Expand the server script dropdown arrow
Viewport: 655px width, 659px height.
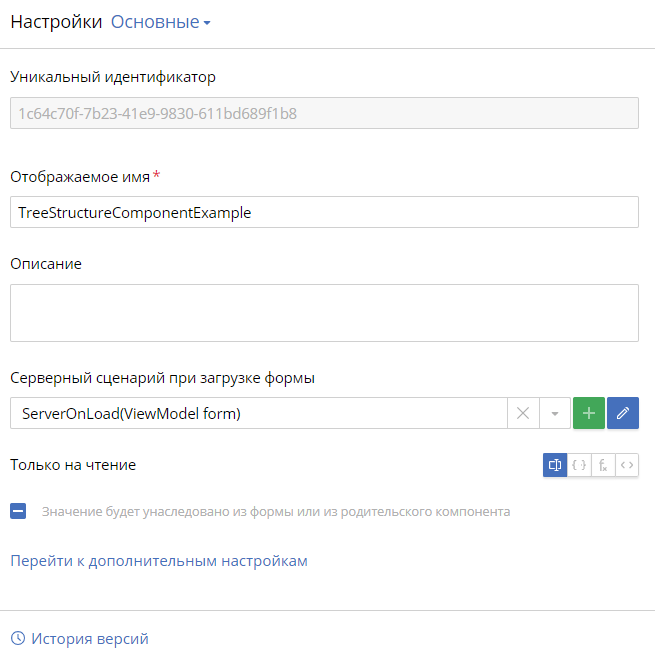[x=555, y=413]
